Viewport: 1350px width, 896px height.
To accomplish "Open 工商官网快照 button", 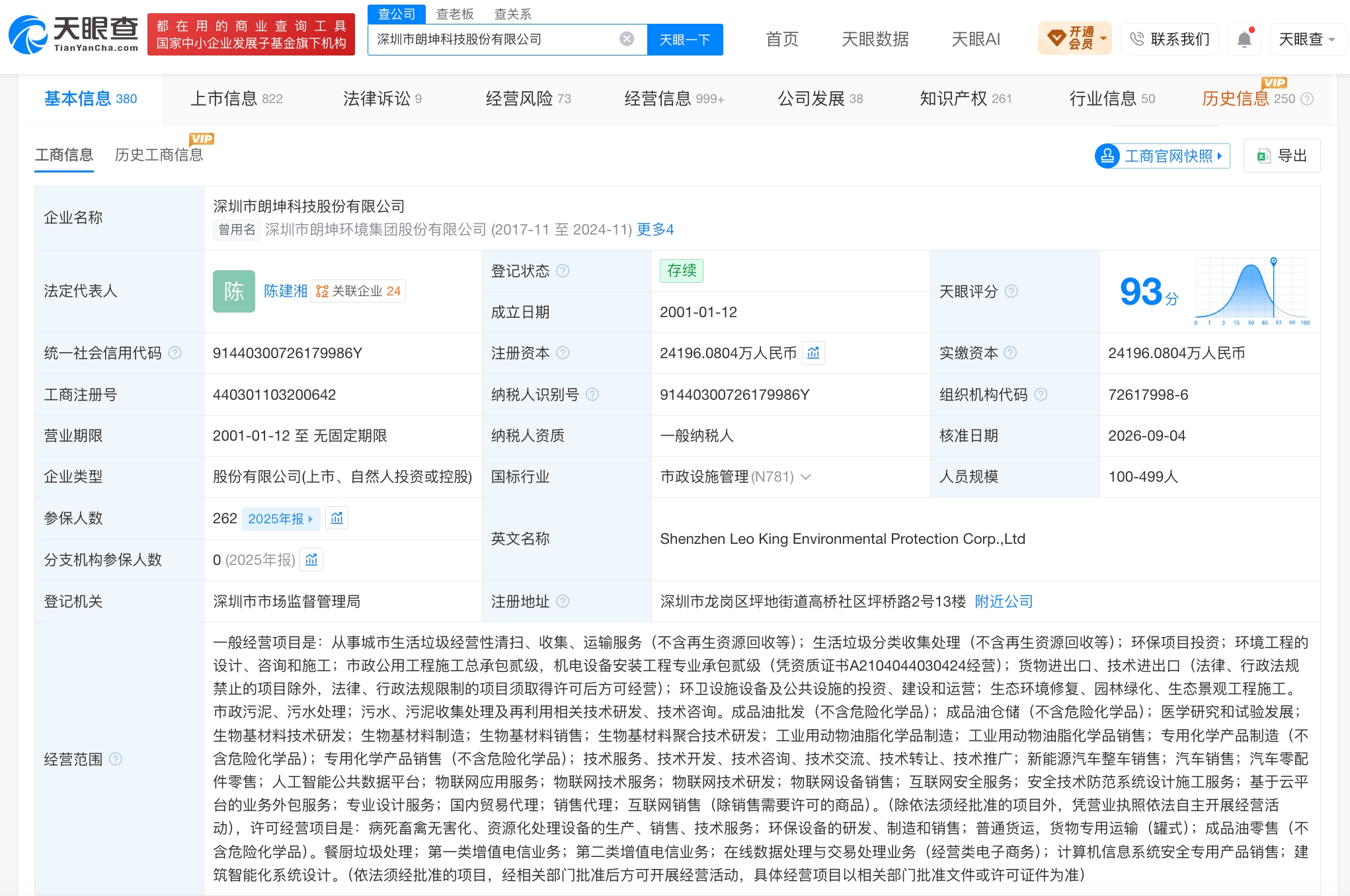I will pyautogui.click(x=1162, y=156).
